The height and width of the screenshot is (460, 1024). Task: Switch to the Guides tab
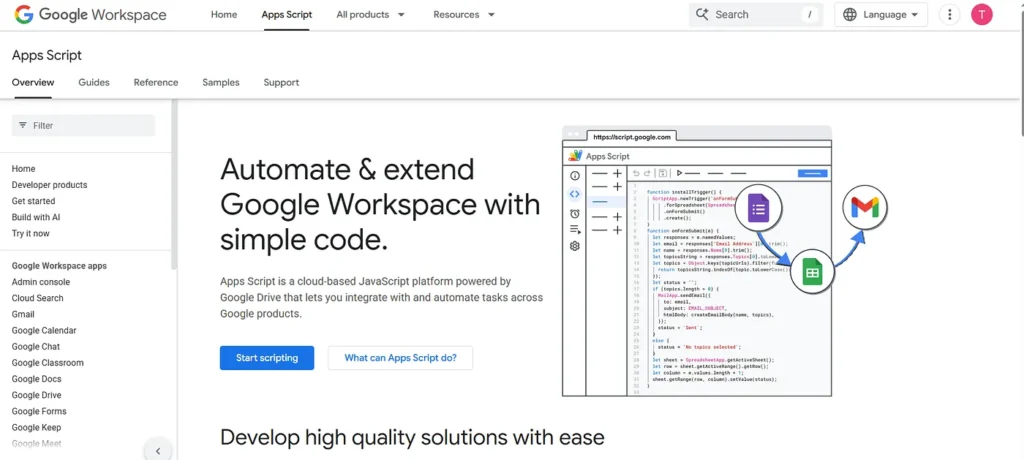94,82
